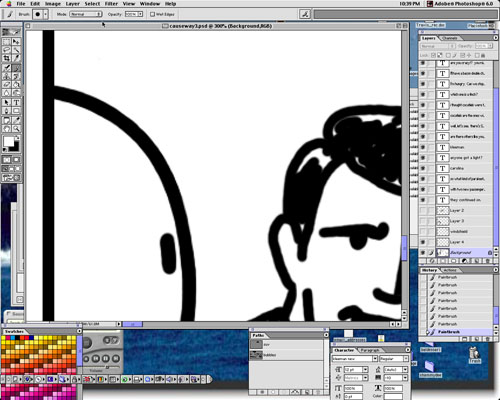Hide the Background layer via eye icon
Screen dimensions: 500x400
(x=423, y=253)
